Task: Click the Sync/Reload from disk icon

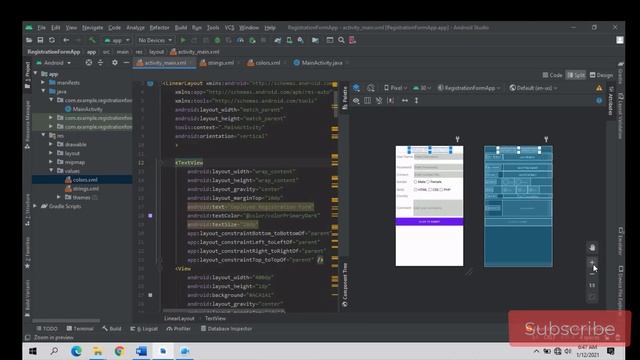Action: [x=52, y=40]
